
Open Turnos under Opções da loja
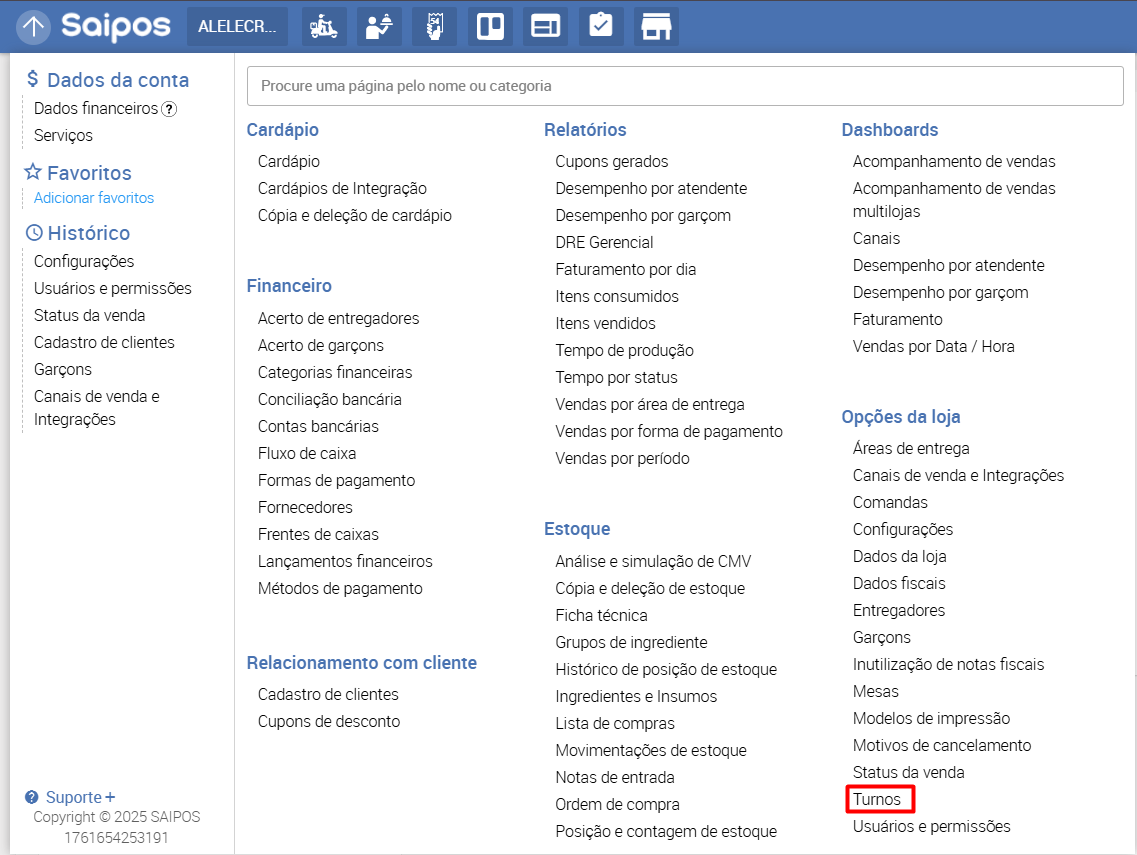click(x=877, y=800)
